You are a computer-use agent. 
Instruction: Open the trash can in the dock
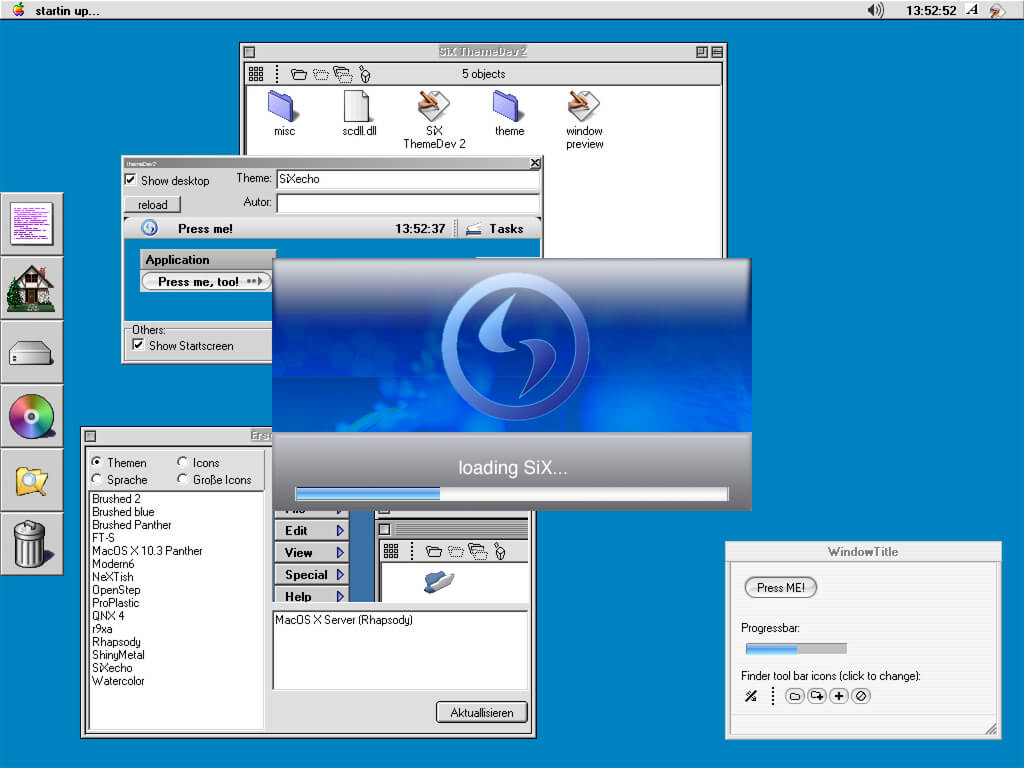click(x=31, y=543)
